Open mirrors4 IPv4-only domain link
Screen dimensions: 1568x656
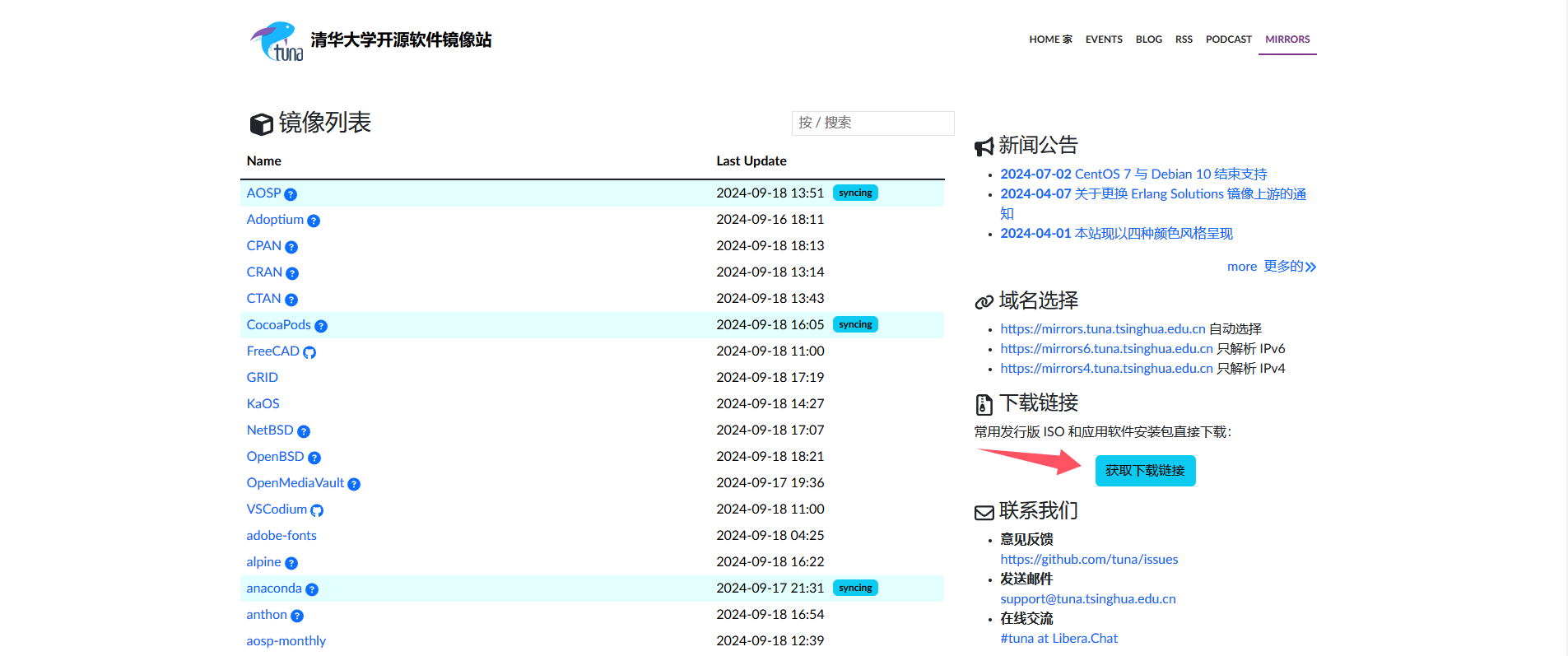coord(1106,368)
